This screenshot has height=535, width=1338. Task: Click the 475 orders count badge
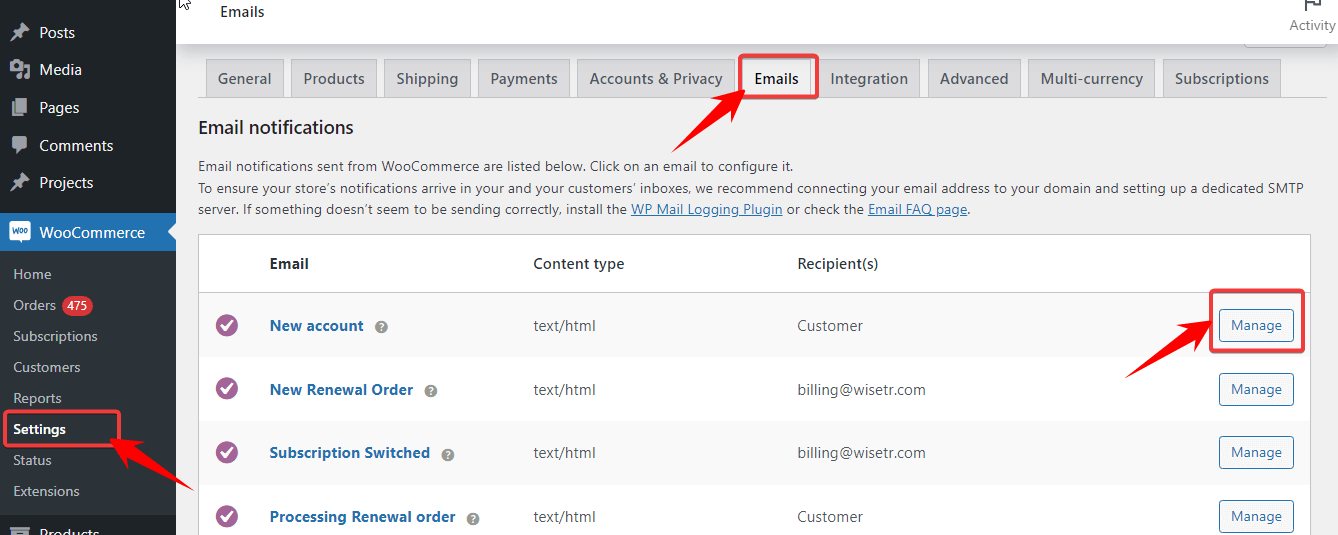pyautogui.click(x=77, y=305)
